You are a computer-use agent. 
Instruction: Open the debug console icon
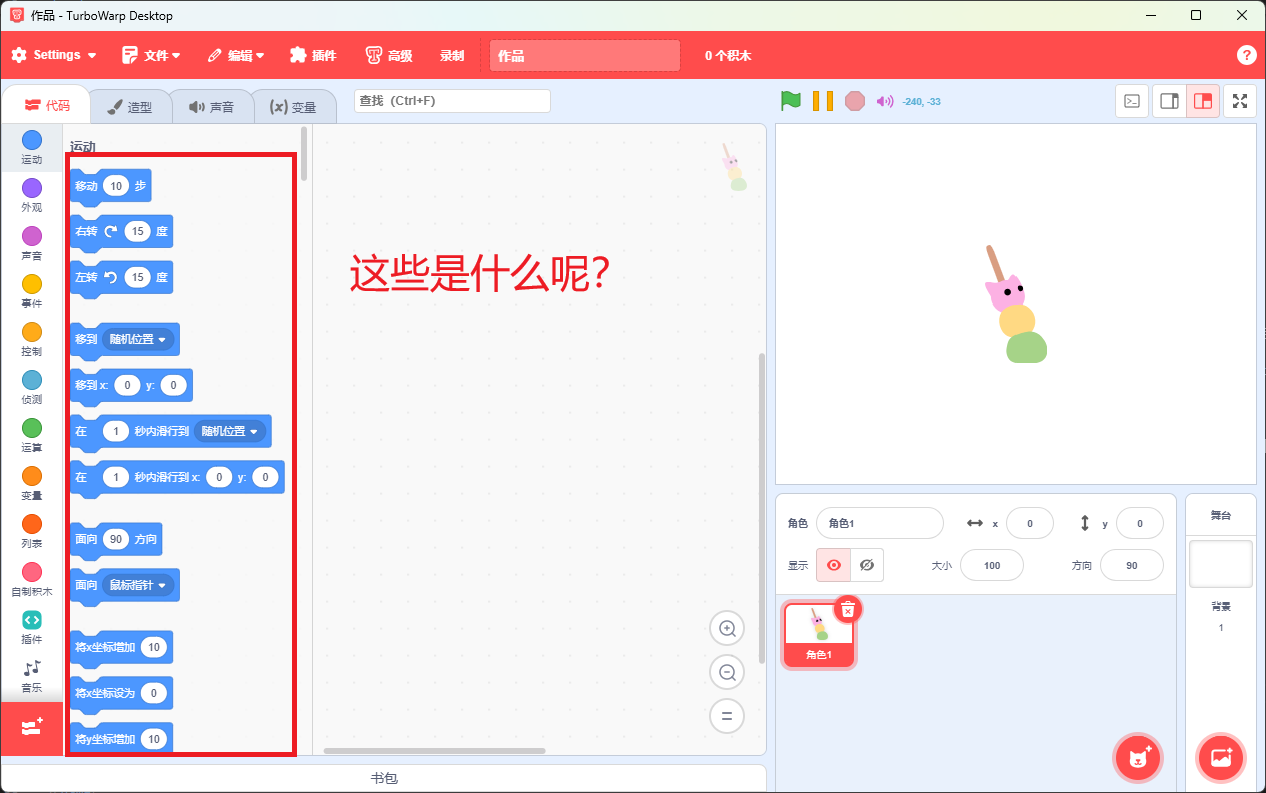click(x=1132, y=101)
